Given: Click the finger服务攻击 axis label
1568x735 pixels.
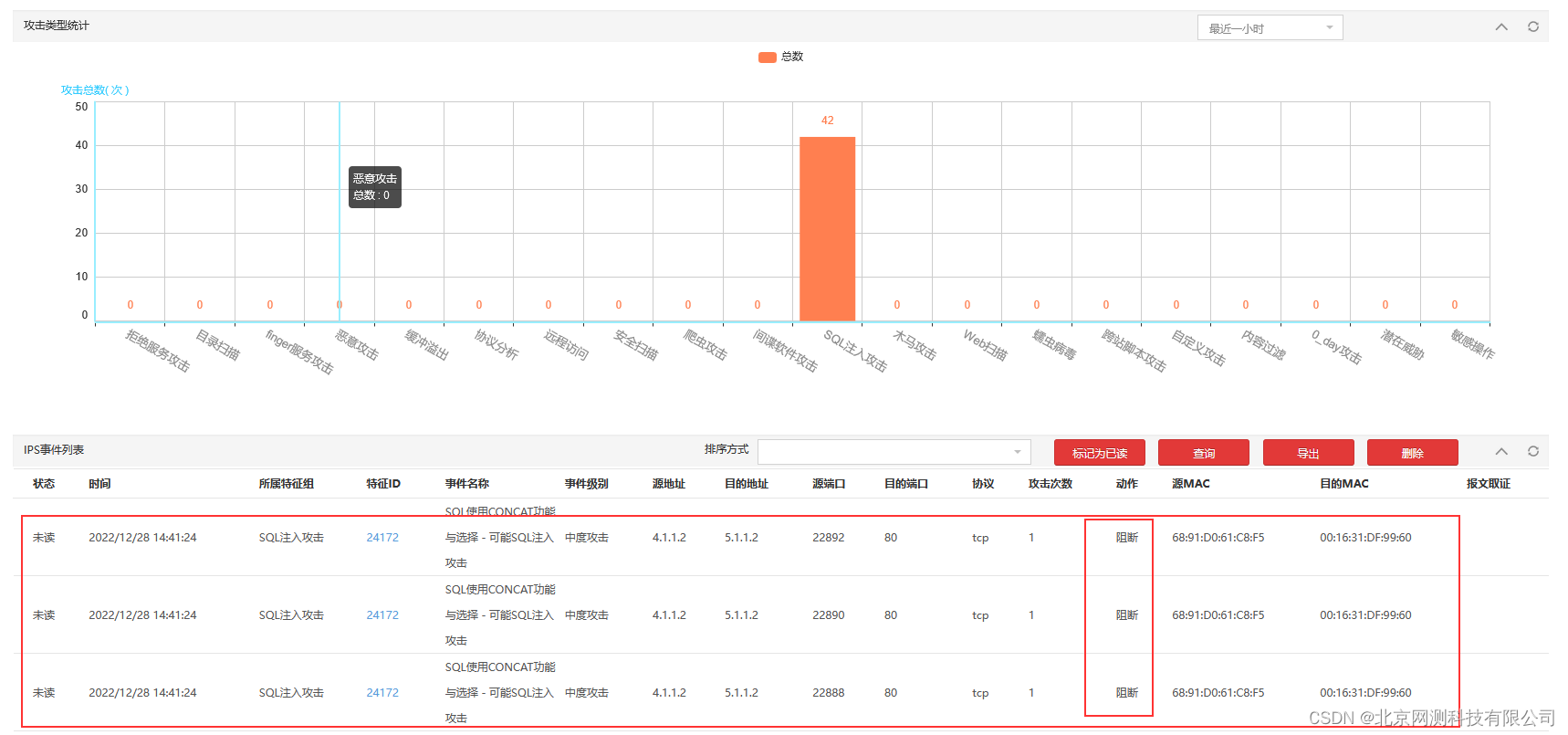Looking at the screenshot, I should (300, 352).
